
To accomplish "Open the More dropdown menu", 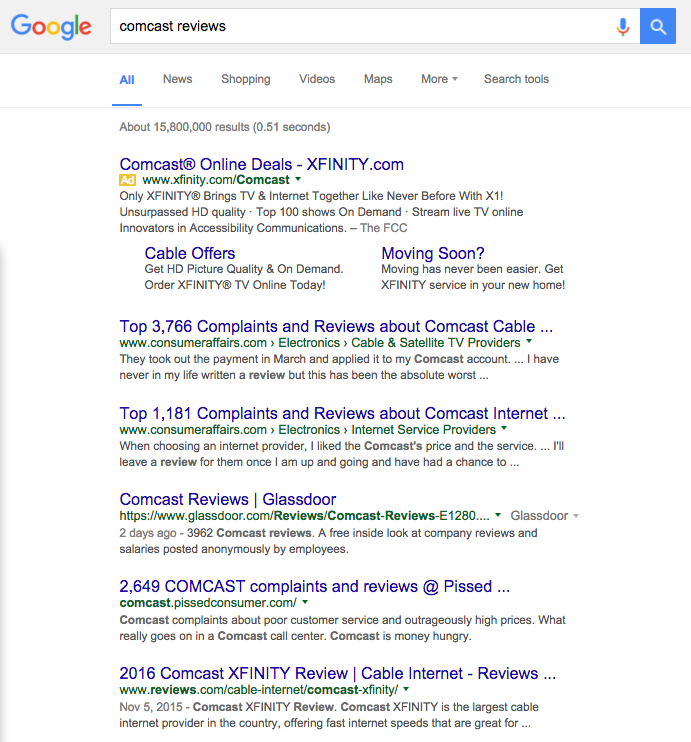I will pos(439,79).
